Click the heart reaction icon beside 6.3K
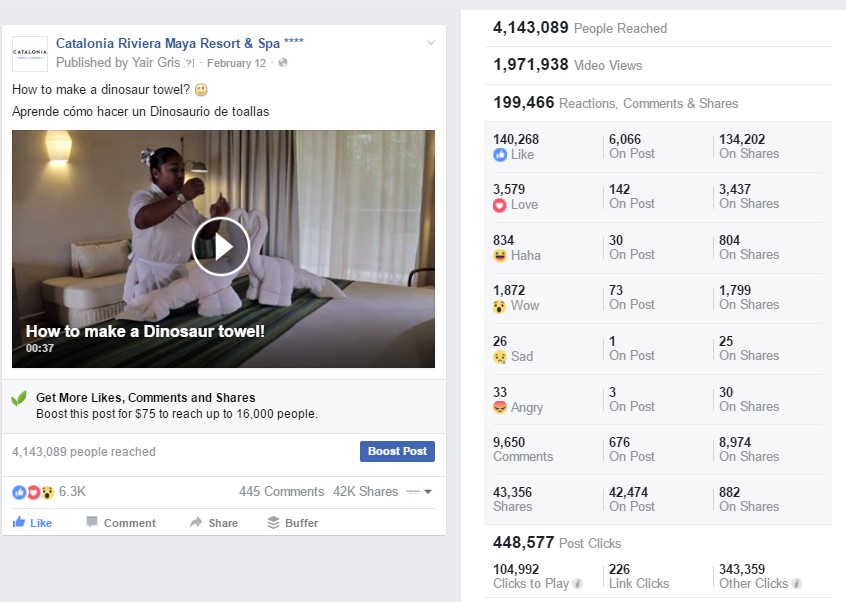The width and height of the screenshot is (846, 602). pos(33,492)
